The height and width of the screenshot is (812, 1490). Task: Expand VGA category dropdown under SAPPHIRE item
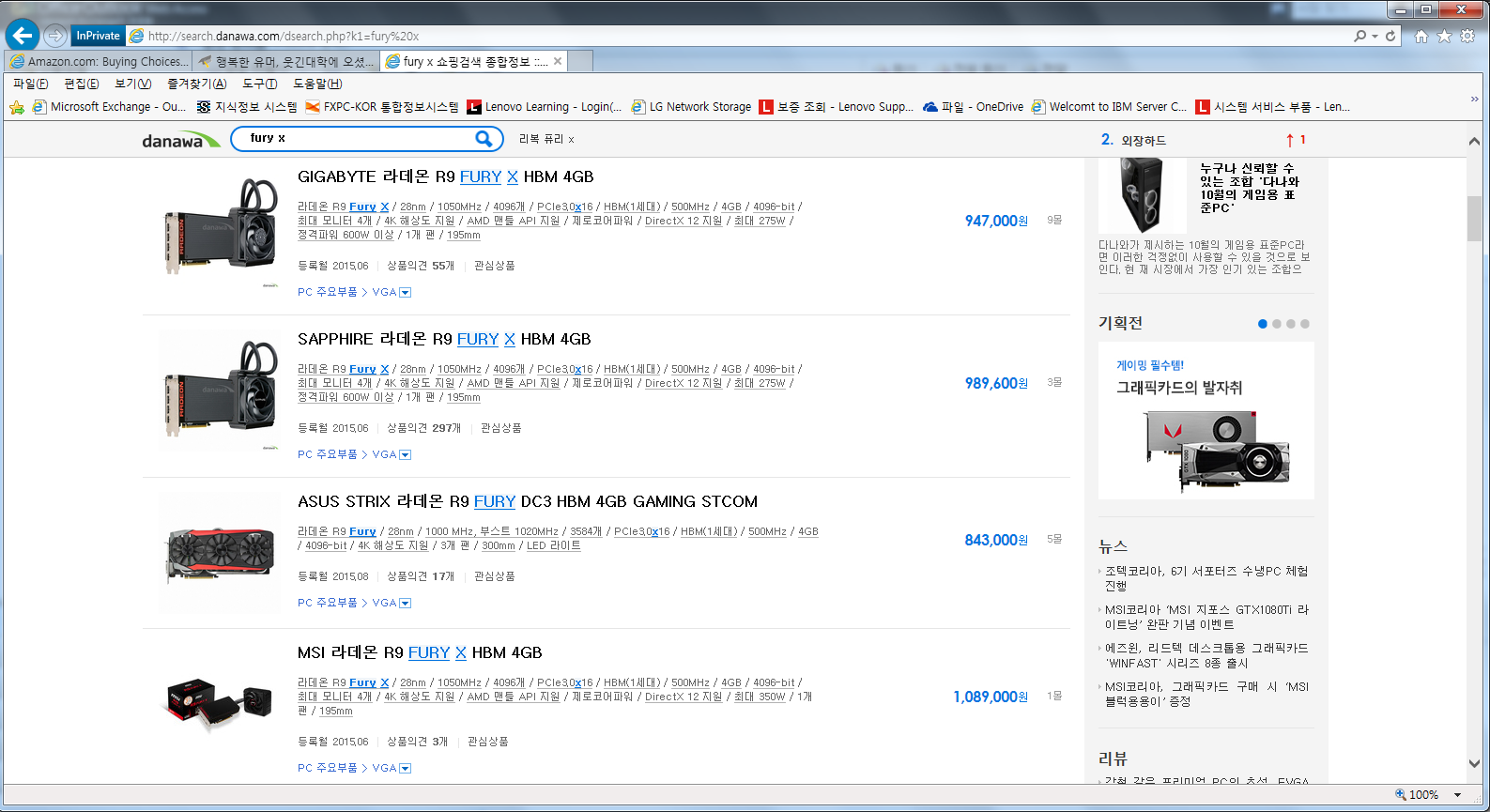pyautogui.click(x=406, y=455)
